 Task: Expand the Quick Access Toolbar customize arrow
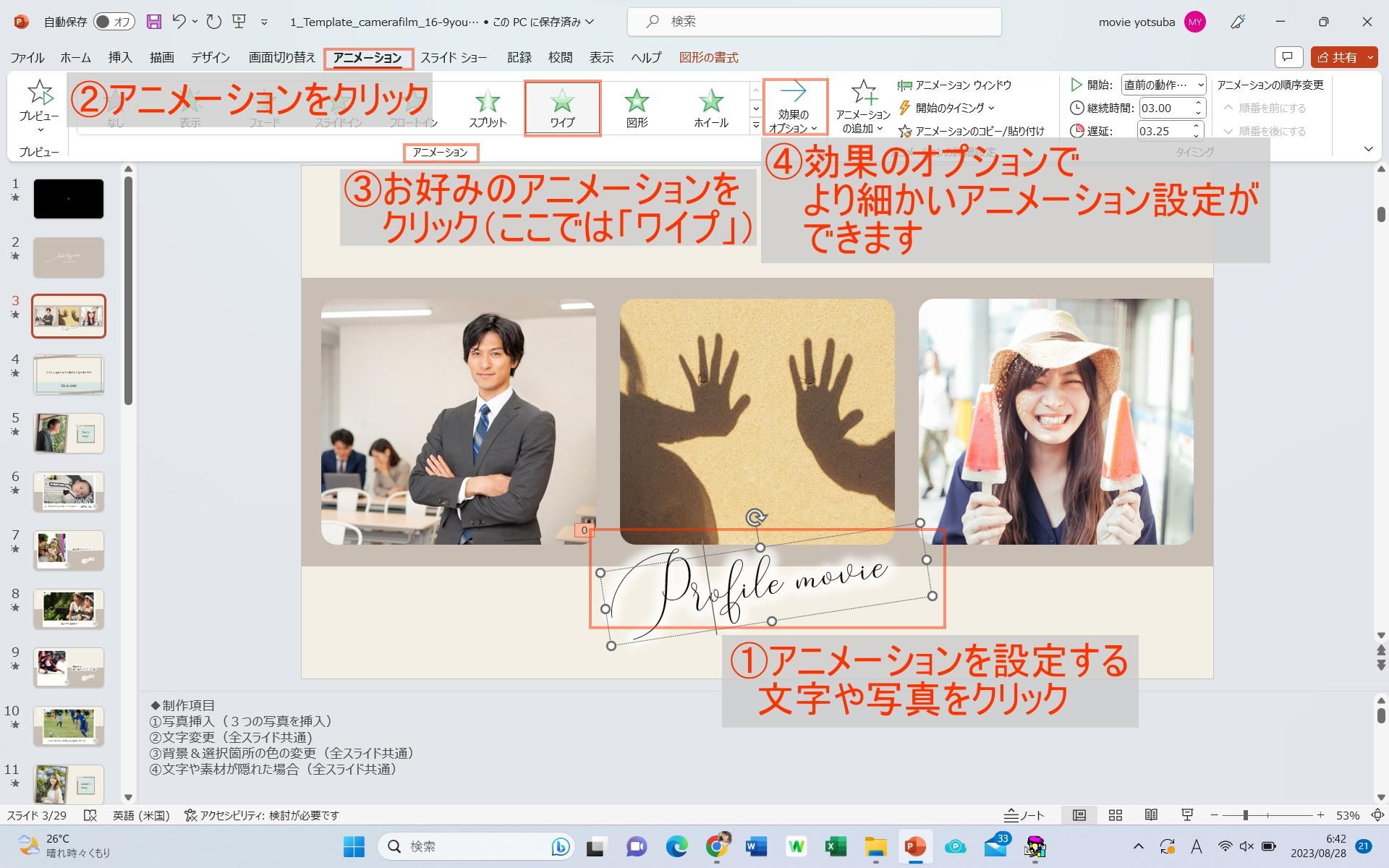tap(264, 22)
